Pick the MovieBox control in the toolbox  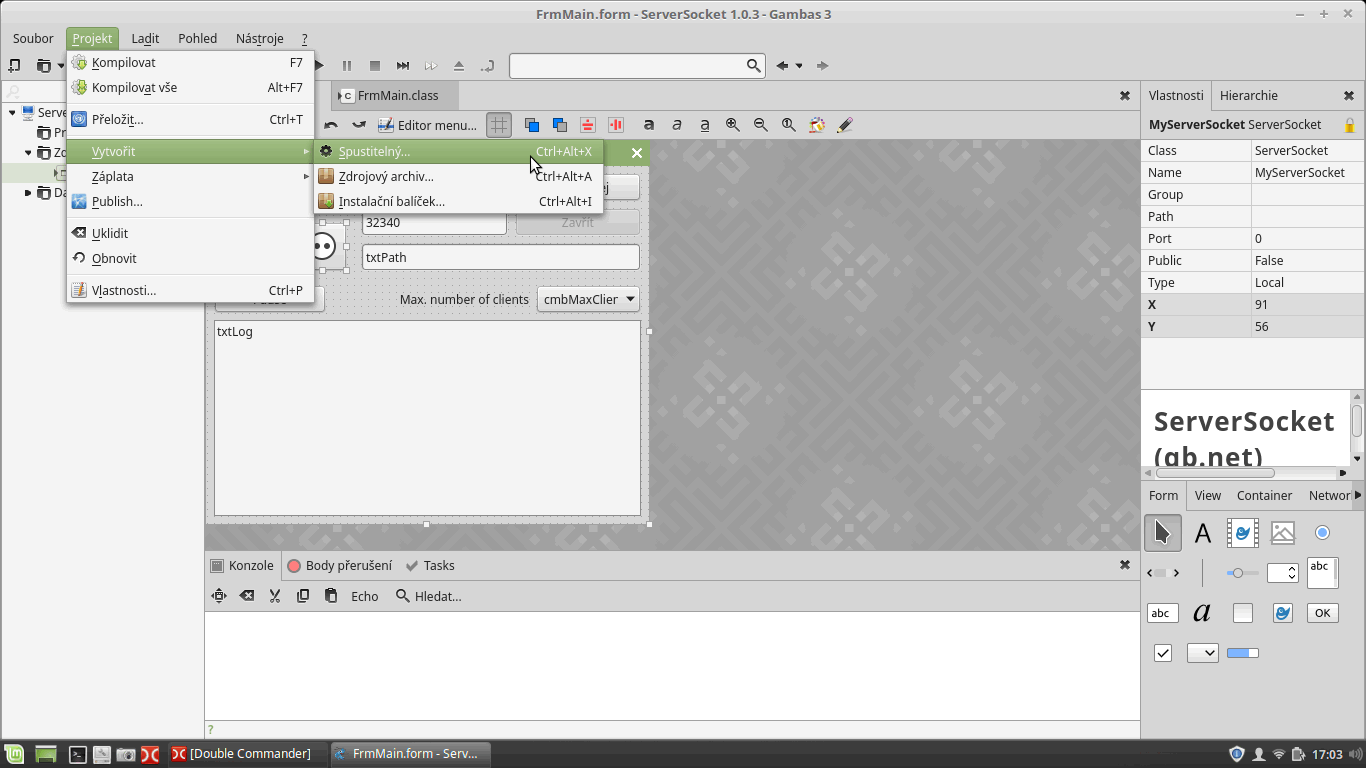[1243, 534]
